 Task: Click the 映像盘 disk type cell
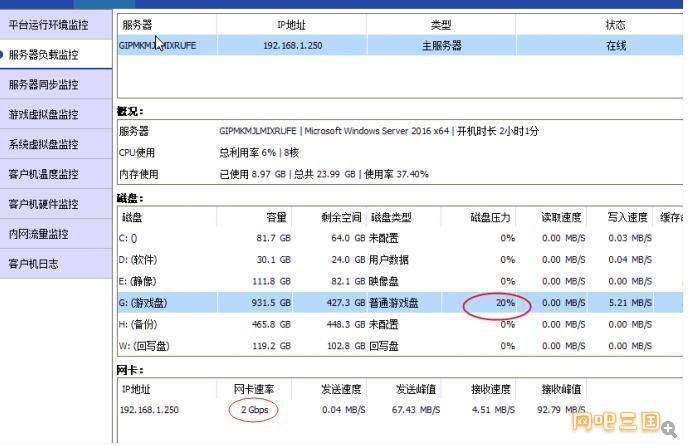(x=383, y=281)
